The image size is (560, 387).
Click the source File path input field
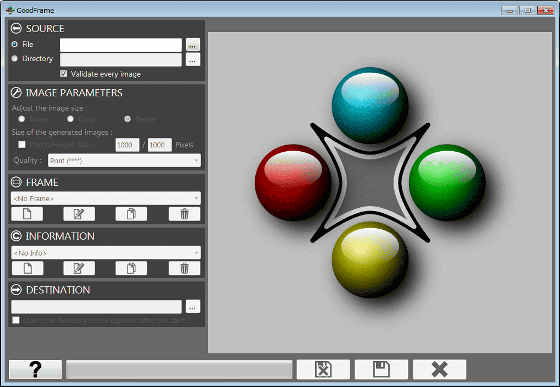tap(121, 45)
